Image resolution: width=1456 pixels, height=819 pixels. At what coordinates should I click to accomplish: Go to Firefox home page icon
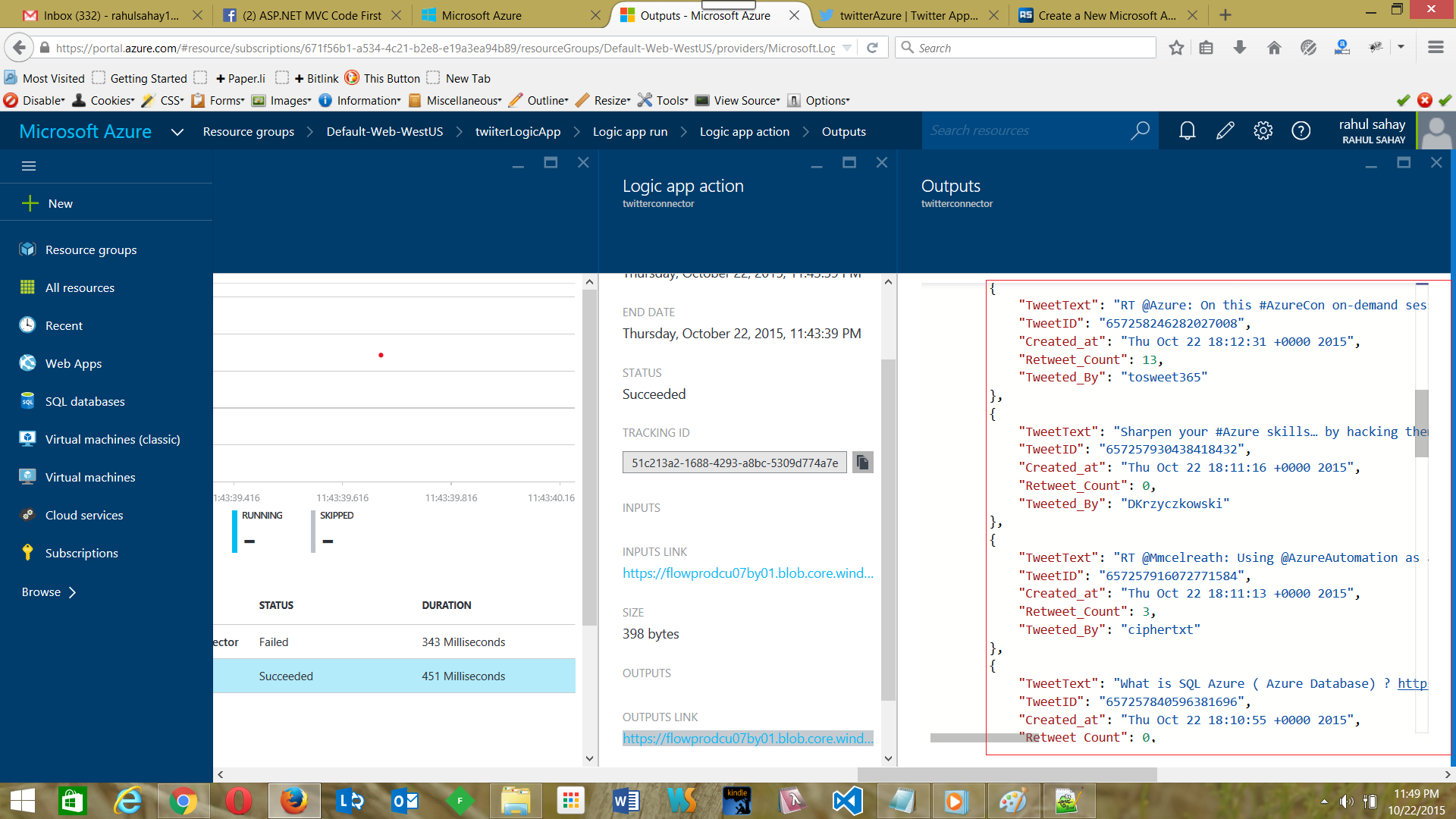(x=1274, y=48)
